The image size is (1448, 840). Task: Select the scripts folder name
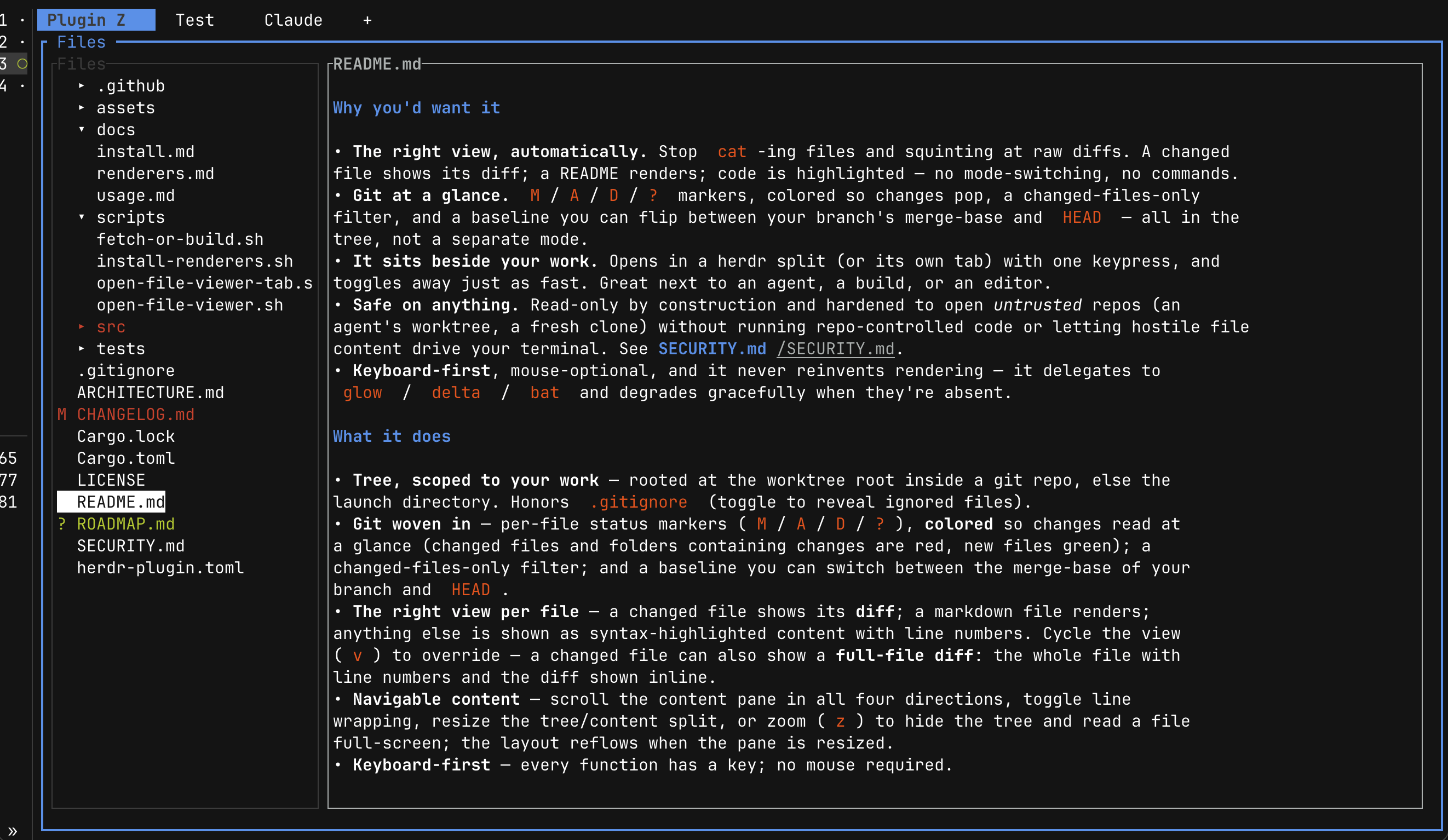pyautogui.click(x=130, y=217)
